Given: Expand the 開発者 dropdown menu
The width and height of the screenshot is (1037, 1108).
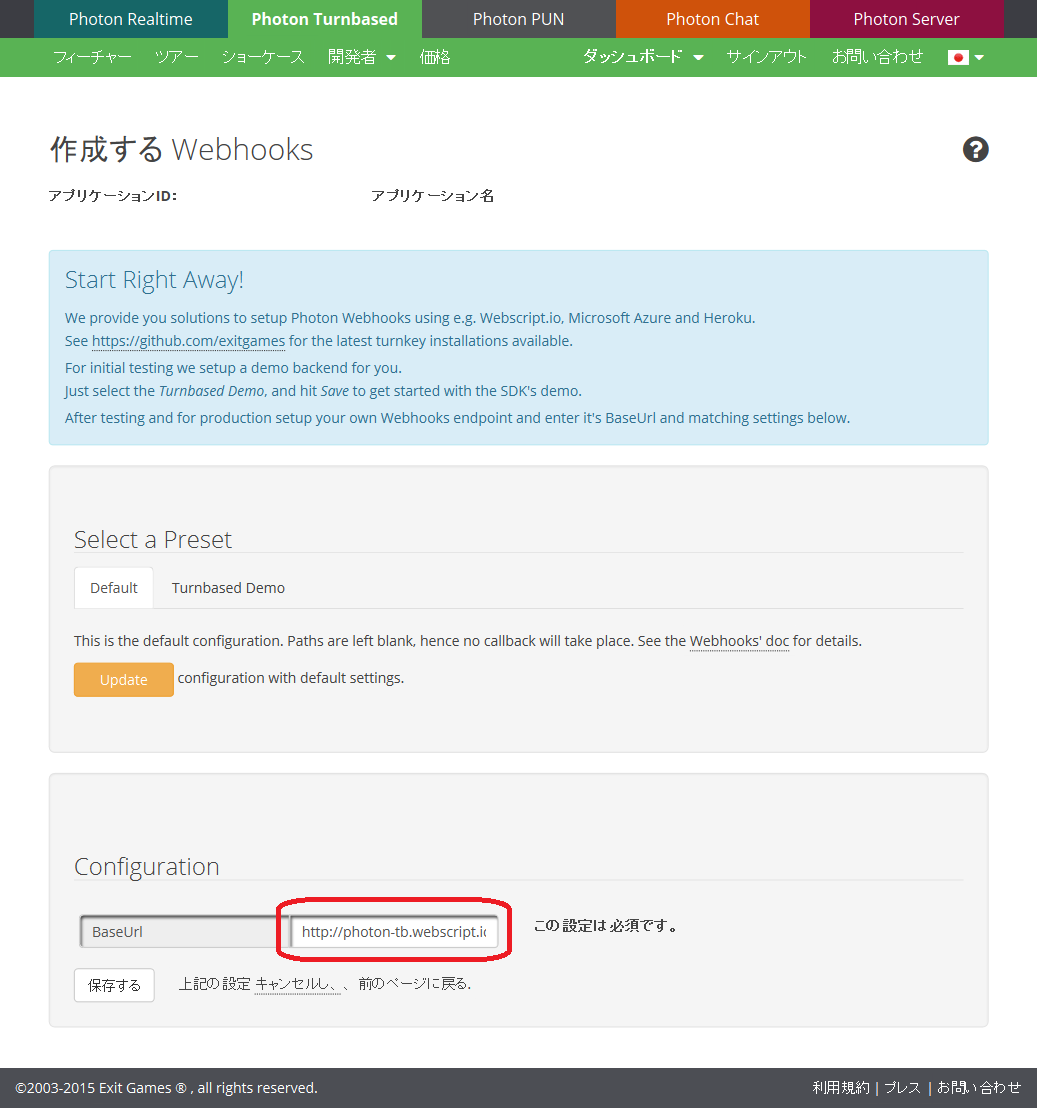Looking at the screenshot, I should click(x=361, y=57).
